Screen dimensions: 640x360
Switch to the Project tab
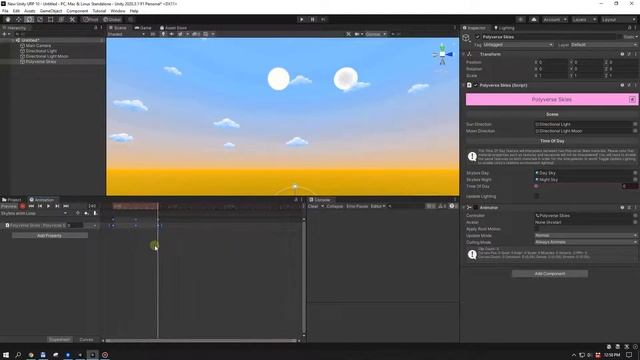click(11, 200)
